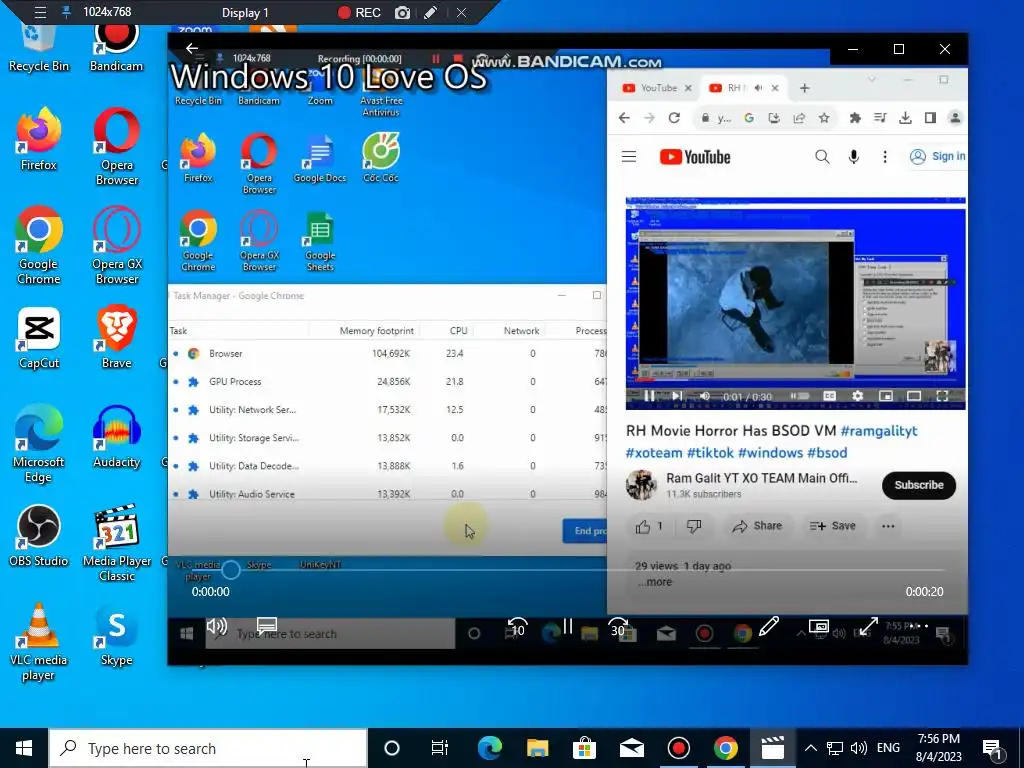Toggle the pin icon on the top toolbar

point(65,12)
